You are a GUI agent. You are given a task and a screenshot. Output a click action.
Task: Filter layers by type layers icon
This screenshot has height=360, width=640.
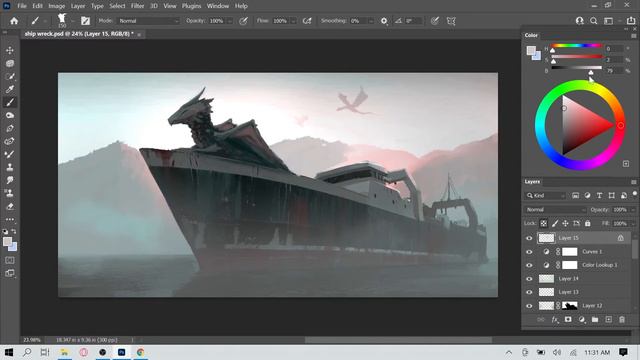coord(599,196)
